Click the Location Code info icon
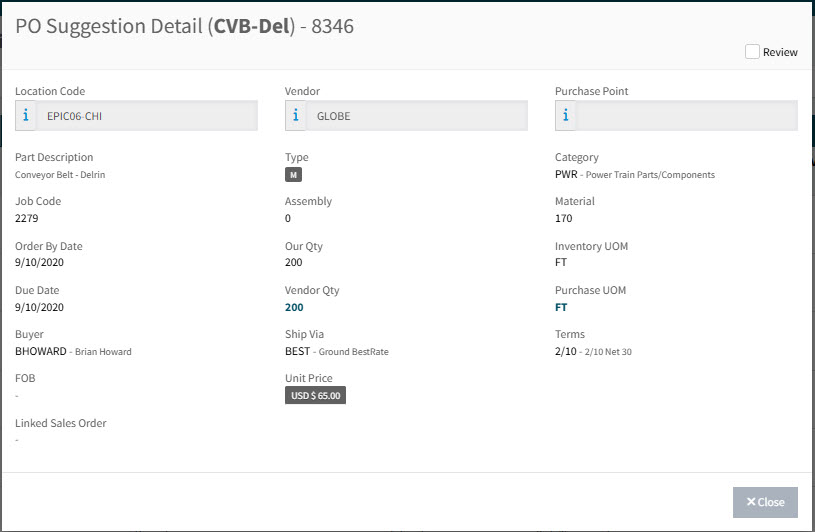The height and width of the screenshot is (532, 815). pyautogui.click(x=26, y=116)
